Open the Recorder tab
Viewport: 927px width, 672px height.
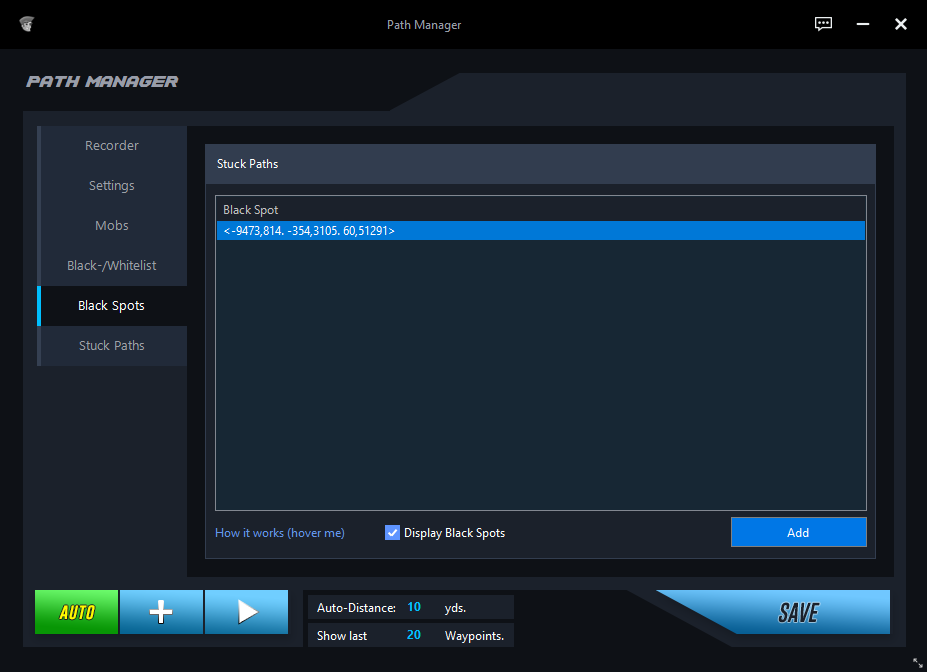click(x=112, y=146)
